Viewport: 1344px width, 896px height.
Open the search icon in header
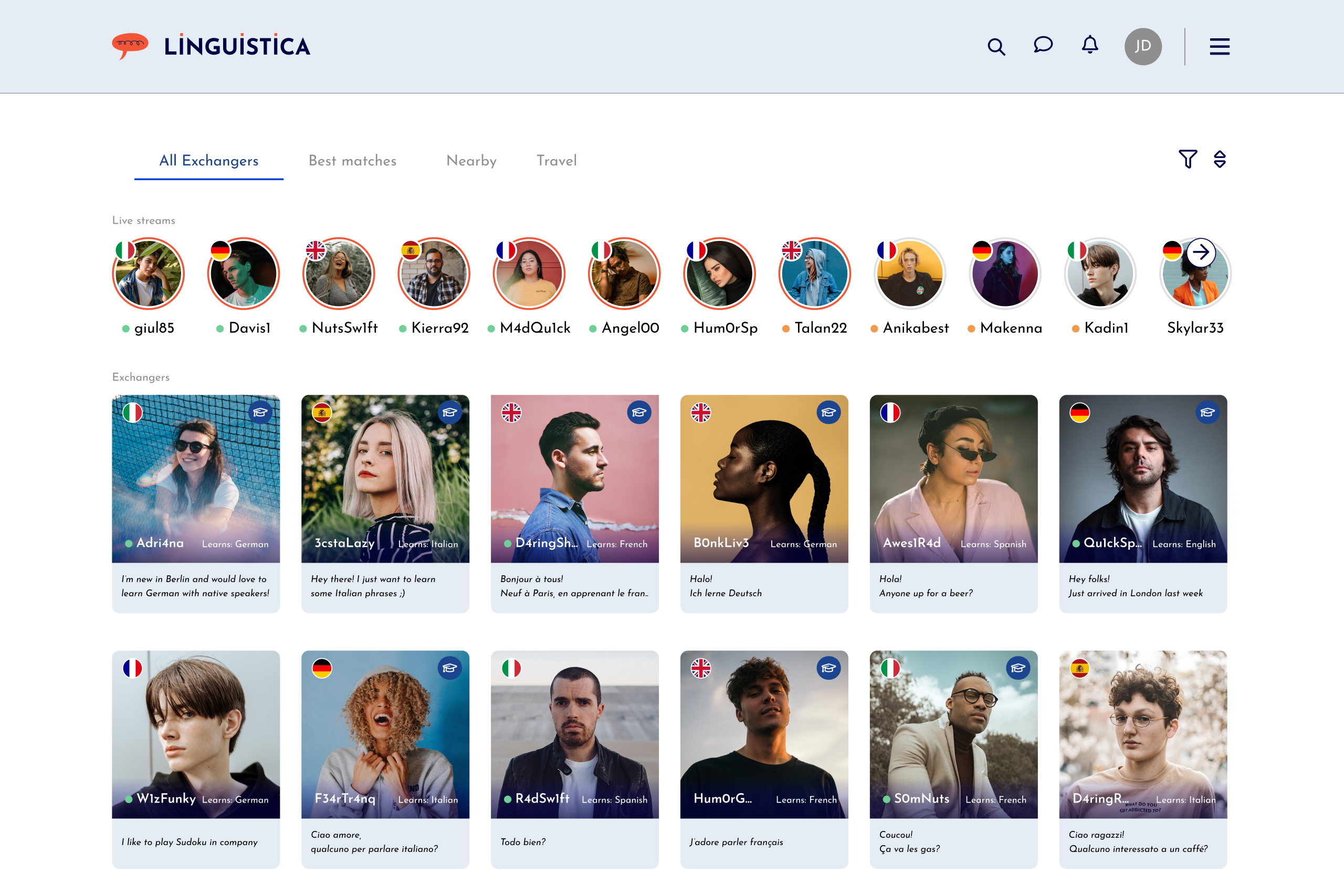pos(996,46)
